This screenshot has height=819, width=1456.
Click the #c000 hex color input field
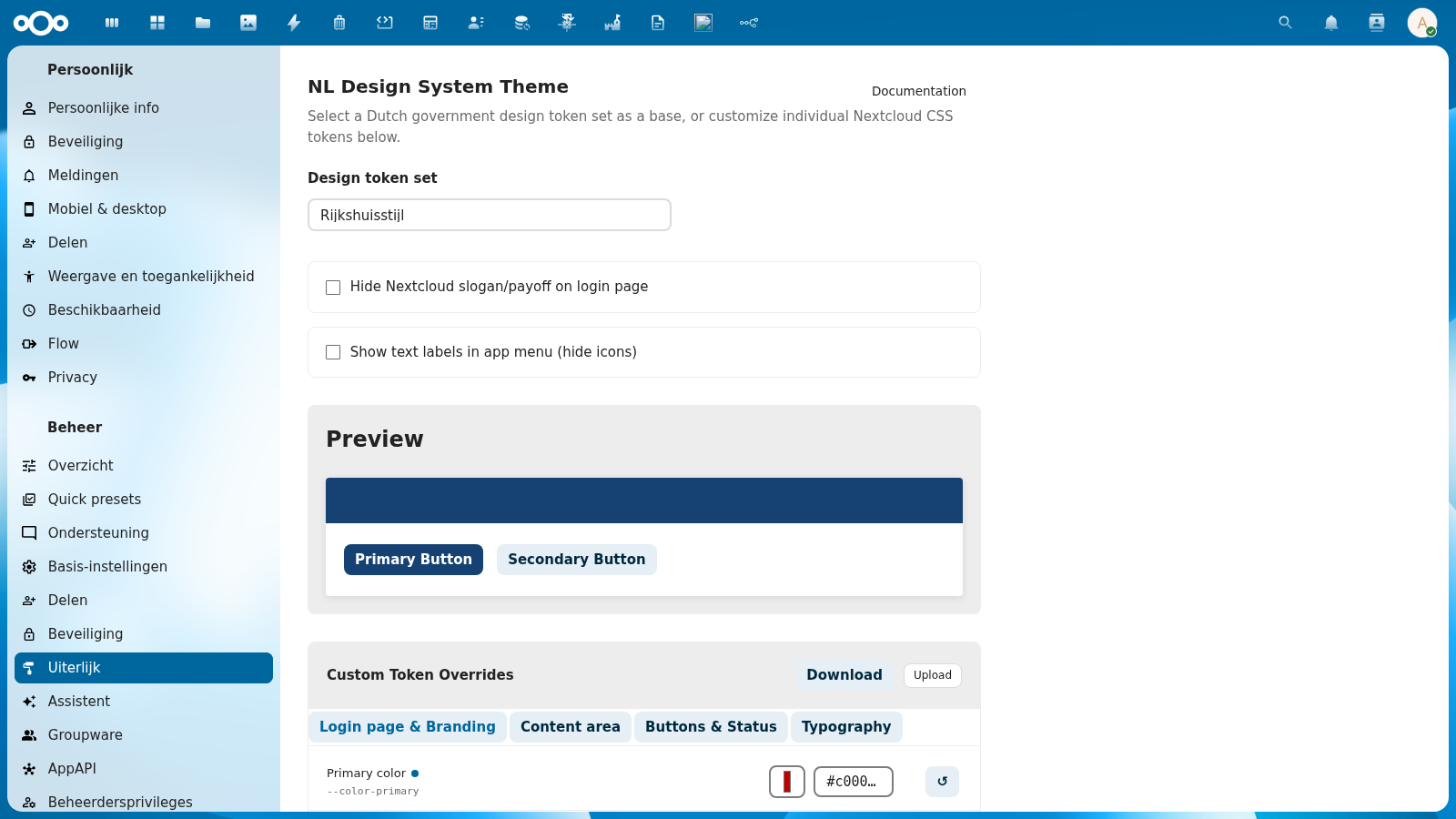coord(854,782)
